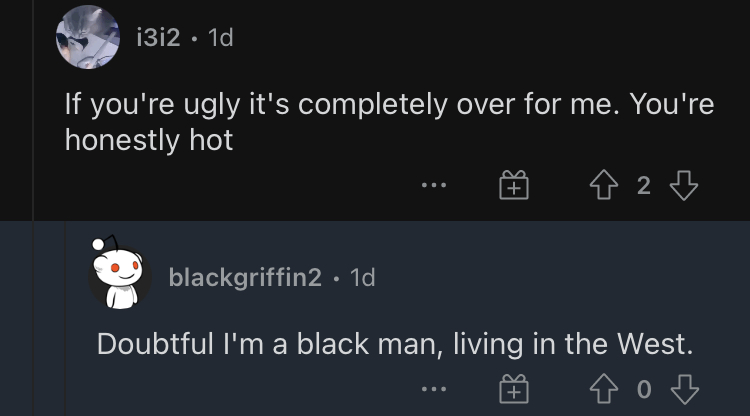Upvote blackgriffin2's reply
This screenshot has width=750, height=416.
[x=604, y=388]
